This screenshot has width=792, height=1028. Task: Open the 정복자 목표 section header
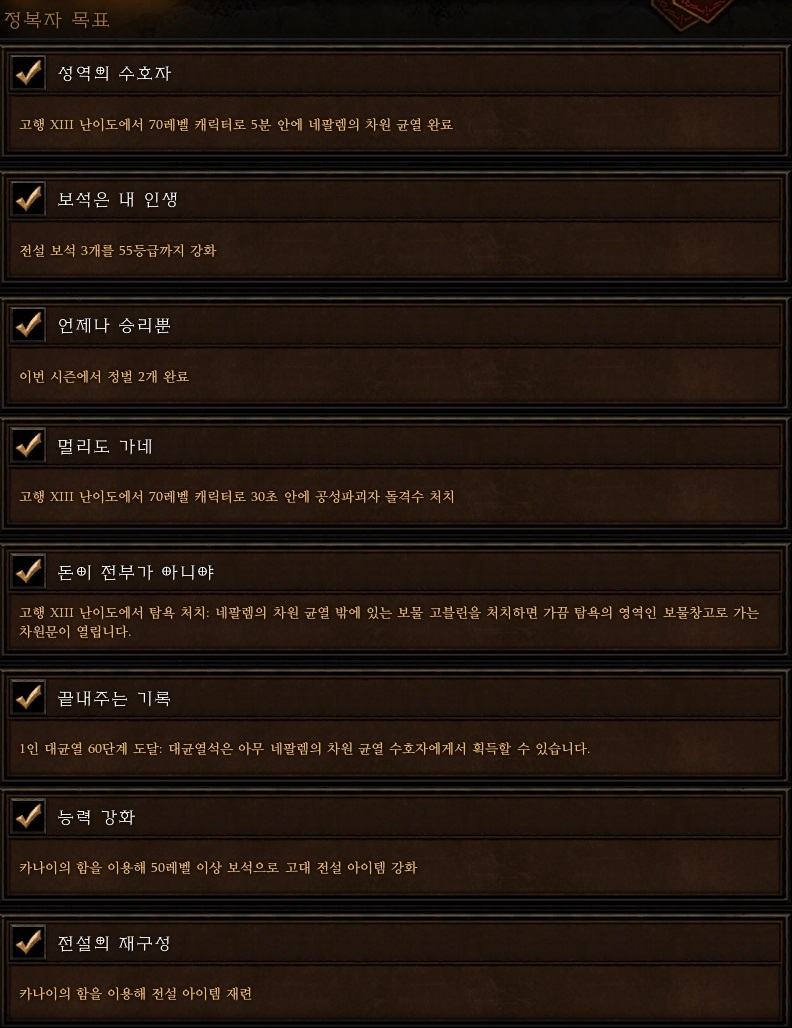(56, 20)
